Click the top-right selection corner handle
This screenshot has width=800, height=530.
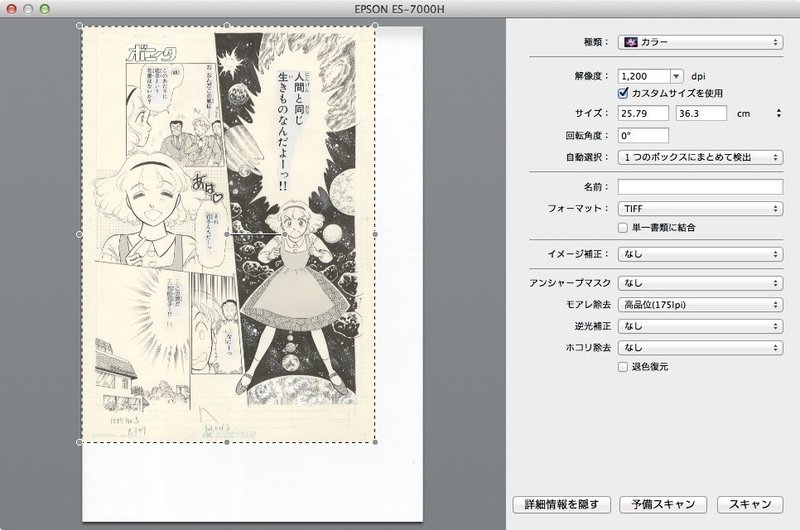point(376,25)
